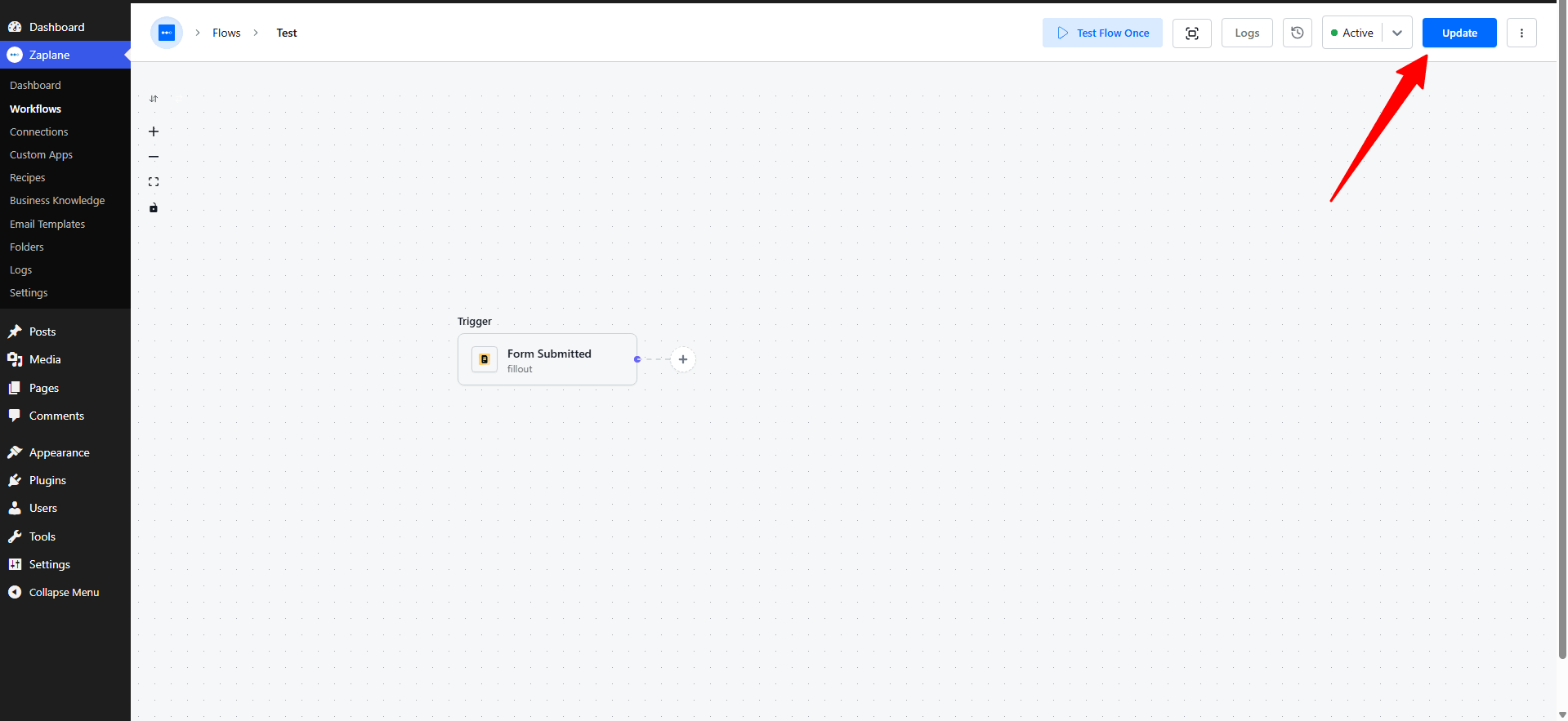Image resolution: width=1568 pixels, height=721 pixels.
Task: Click the Pages icon in sidebar
Action: (15, 388)
